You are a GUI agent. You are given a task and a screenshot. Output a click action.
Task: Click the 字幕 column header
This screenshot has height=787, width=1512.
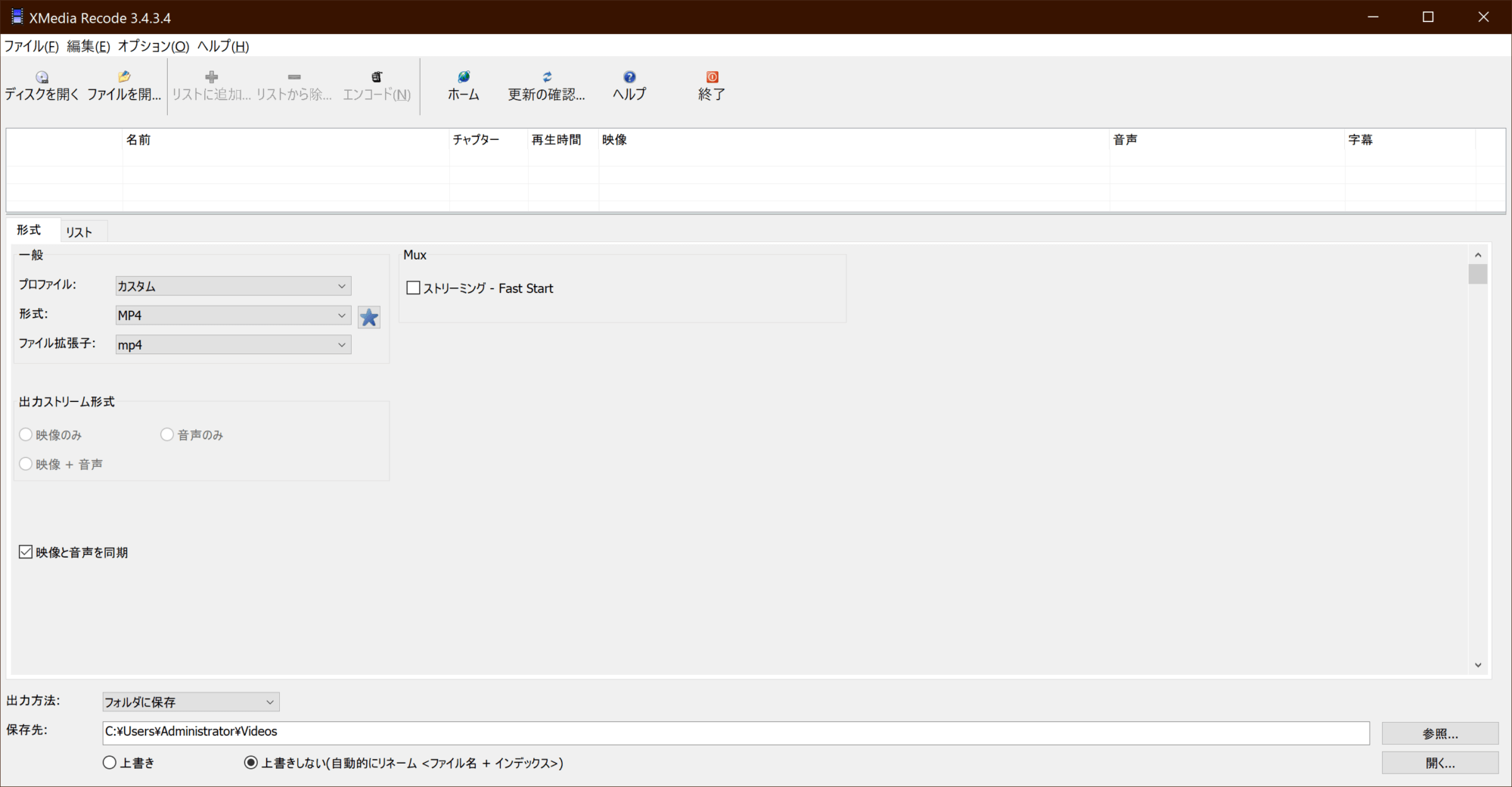[1411, 140]
